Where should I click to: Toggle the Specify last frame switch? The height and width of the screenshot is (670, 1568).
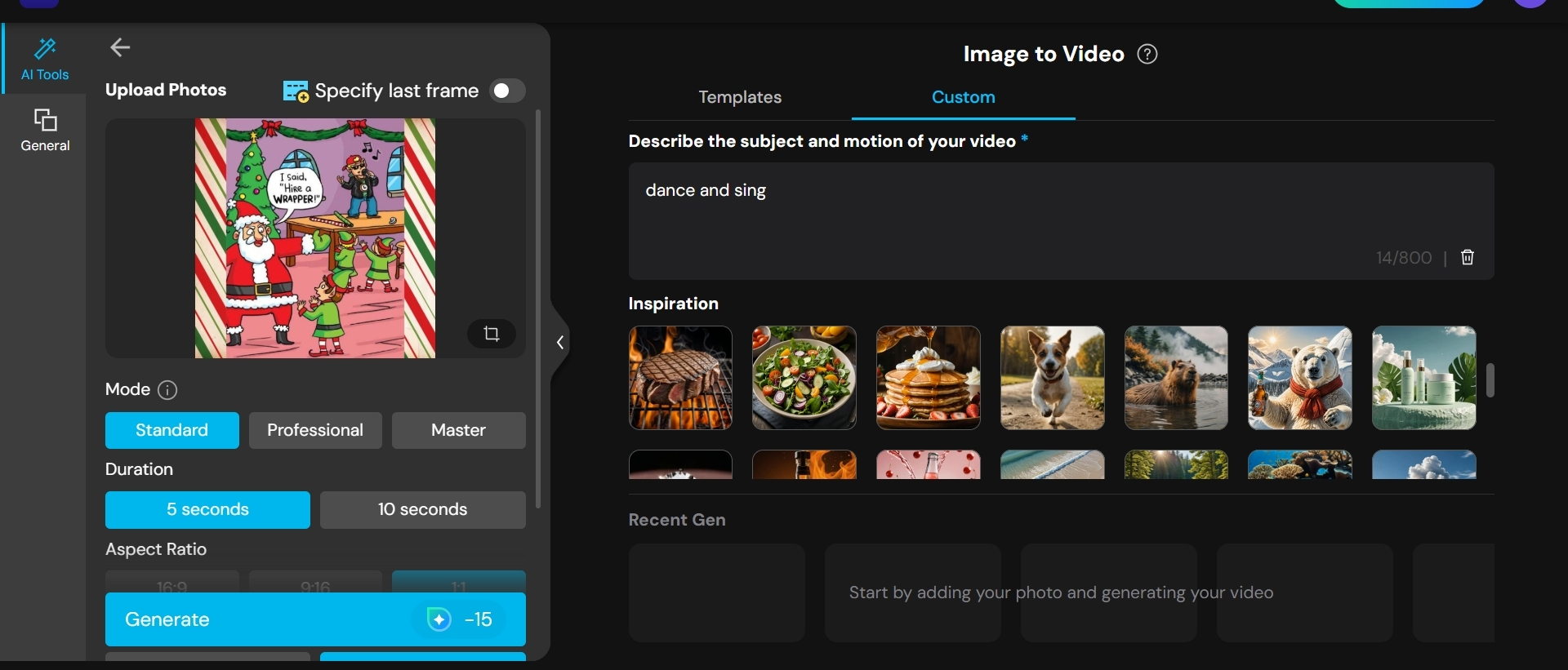(507, 91)
